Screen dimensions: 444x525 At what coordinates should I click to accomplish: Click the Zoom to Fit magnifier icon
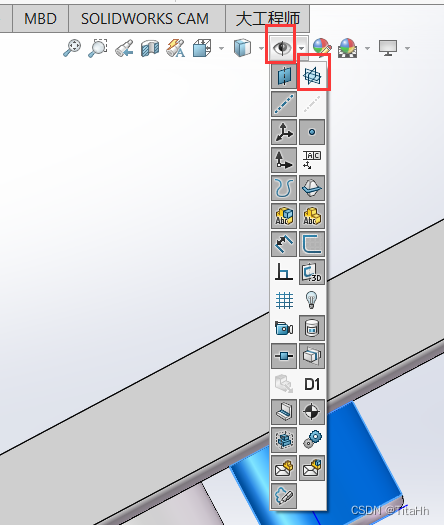pyautogui.click(x=72, y=48)
